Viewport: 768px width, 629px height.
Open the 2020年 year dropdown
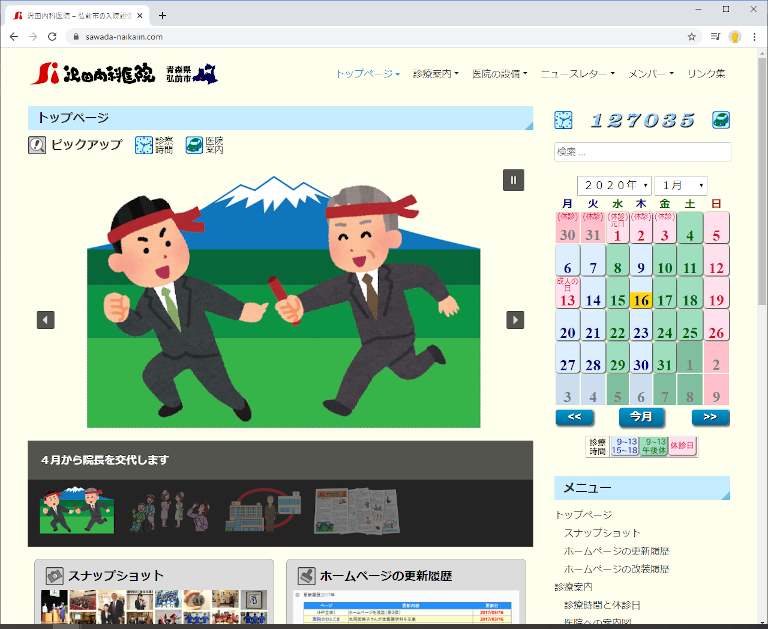point(614,185)
